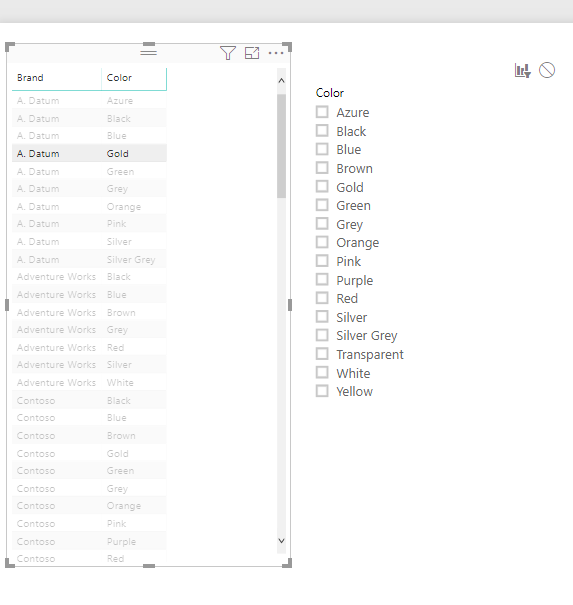573x605 pixels.
Task: Select the Adventure Works Red row
Action: coord(90,348)
